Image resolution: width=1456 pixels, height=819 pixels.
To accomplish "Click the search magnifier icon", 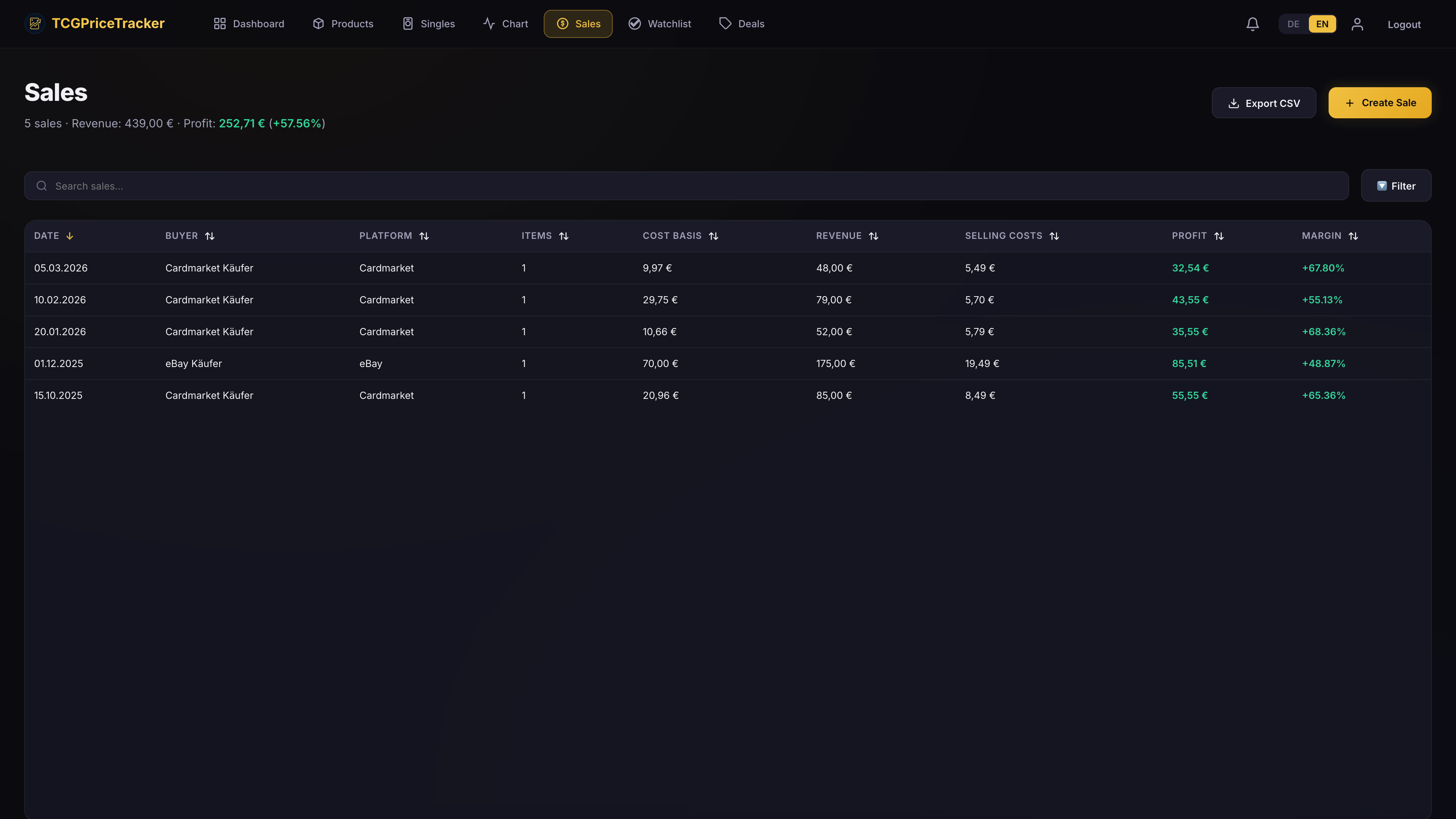I will pyautogui.click(x=42, y=186).
